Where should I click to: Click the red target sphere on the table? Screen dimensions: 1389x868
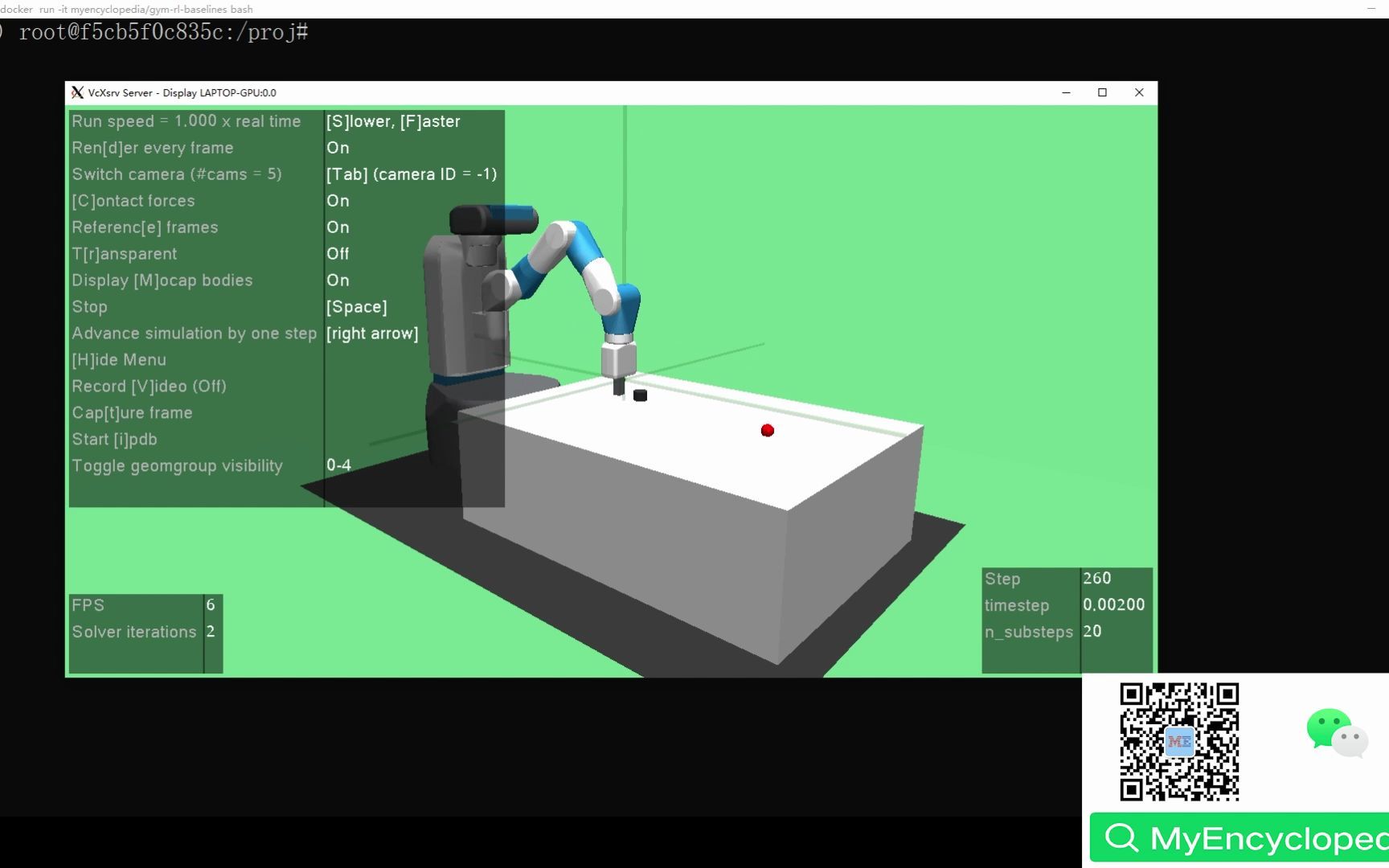(x=768, y=431)
